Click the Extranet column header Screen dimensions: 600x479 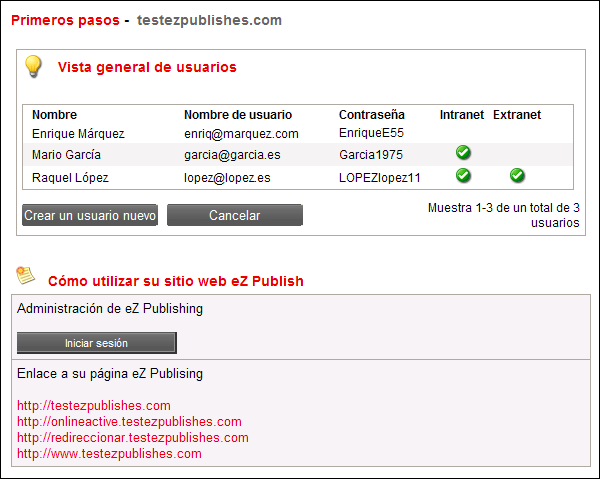click(517, 114)
